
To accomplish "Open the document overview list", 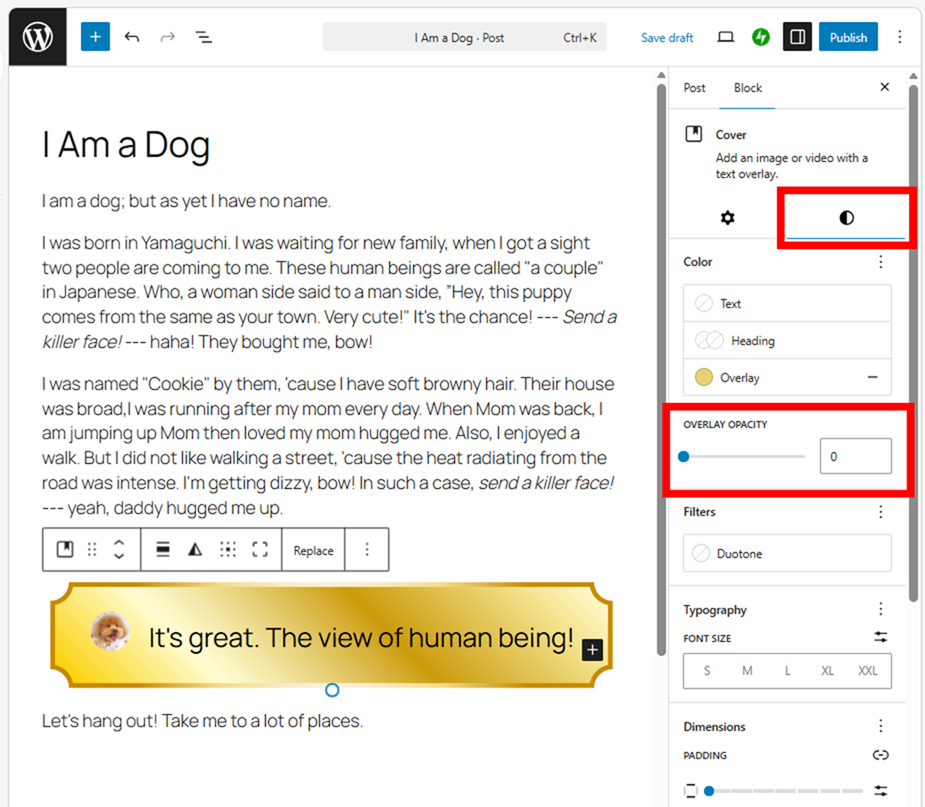I will point(204,37).
